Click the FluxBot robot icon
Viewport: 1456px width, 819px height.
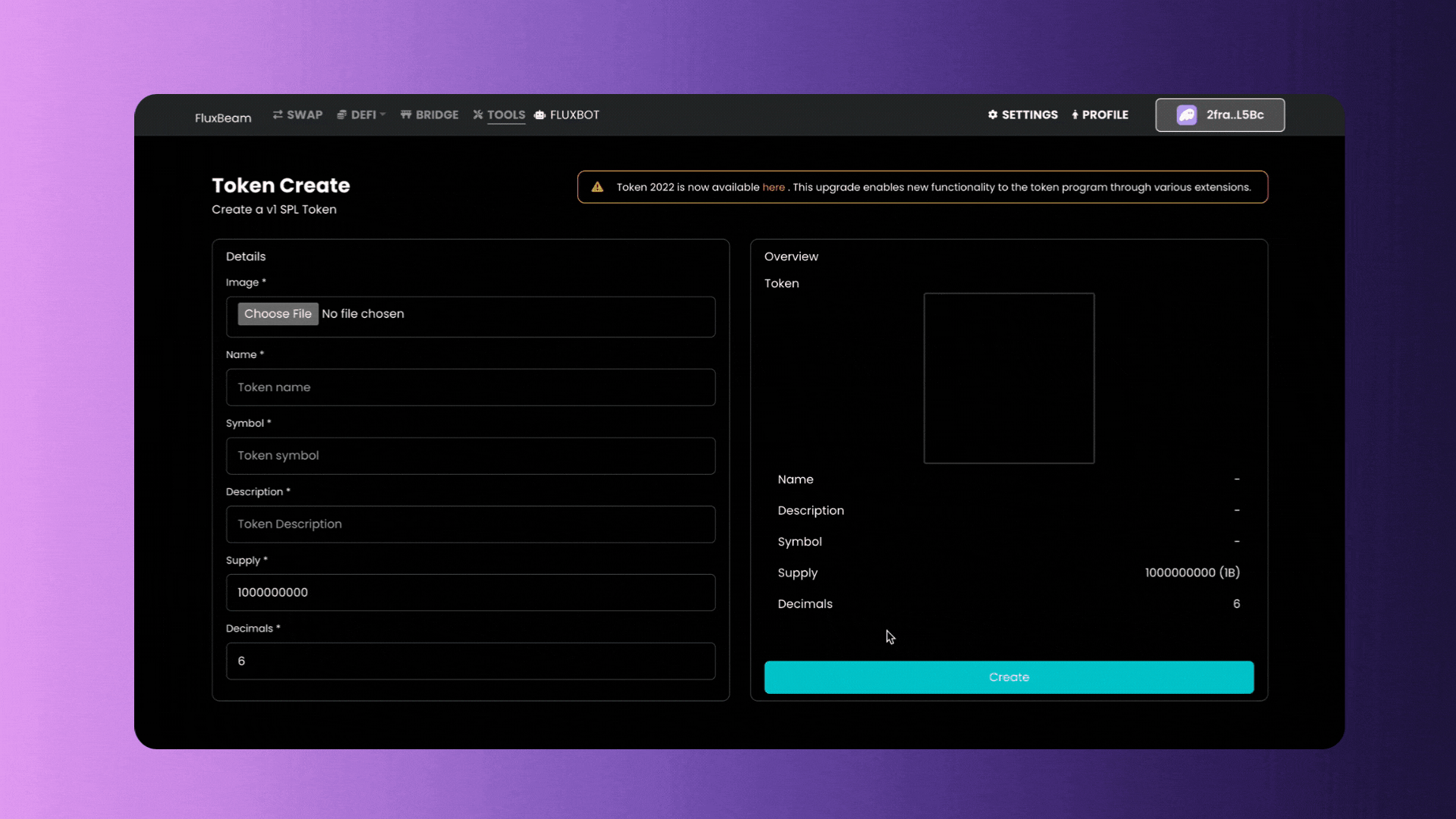coord(540,115)
